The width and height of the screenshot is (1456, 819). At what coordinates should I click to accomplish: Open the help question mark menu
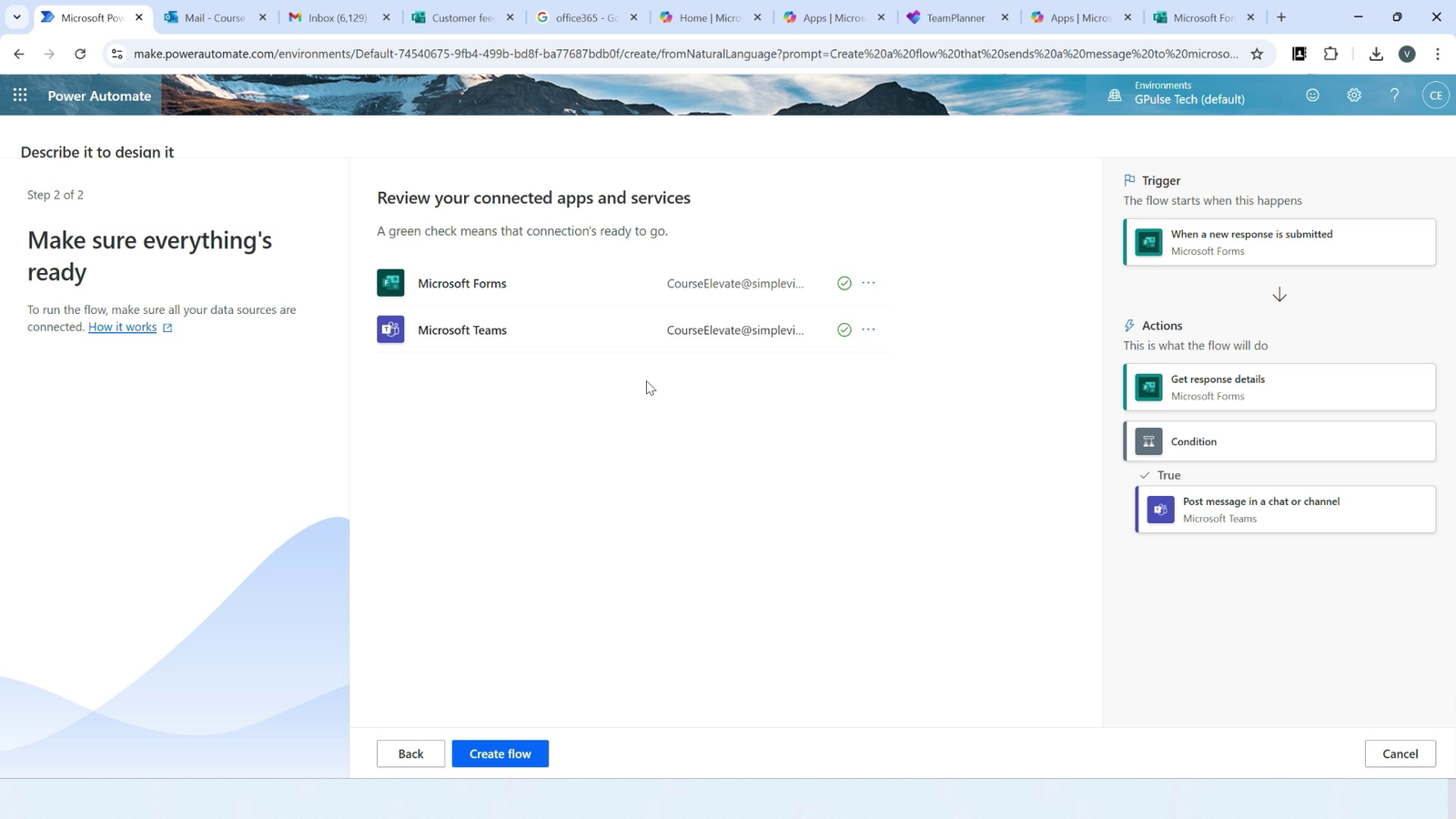(x=1394, y=95)
